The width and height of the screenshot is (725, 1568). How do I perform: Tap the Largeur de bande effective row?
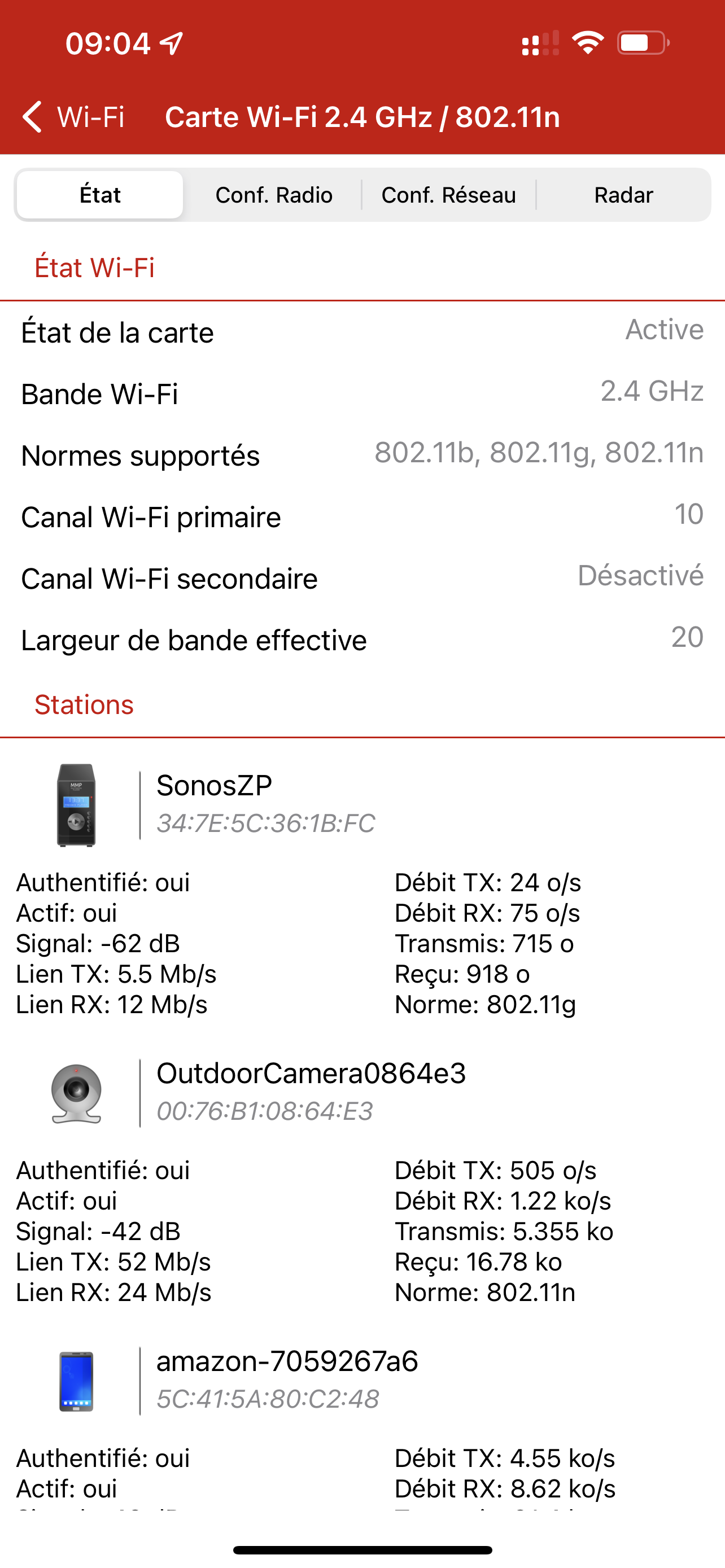[x=362, y=639]
